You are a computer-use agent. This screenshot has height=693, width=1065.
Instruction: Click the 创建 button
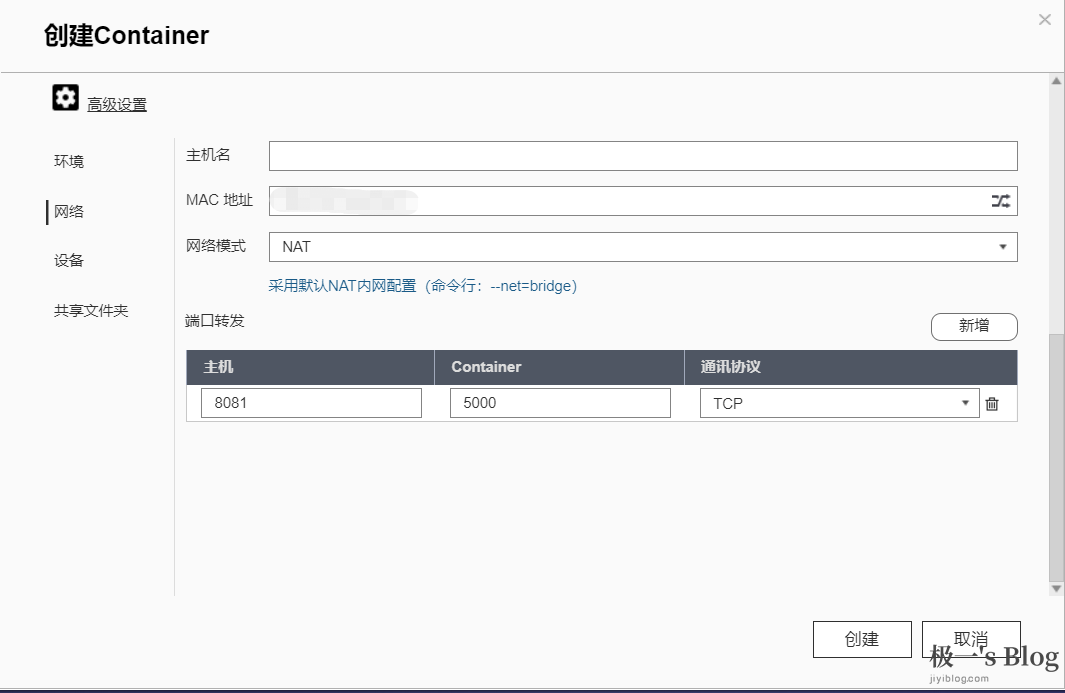click(862, 639)
